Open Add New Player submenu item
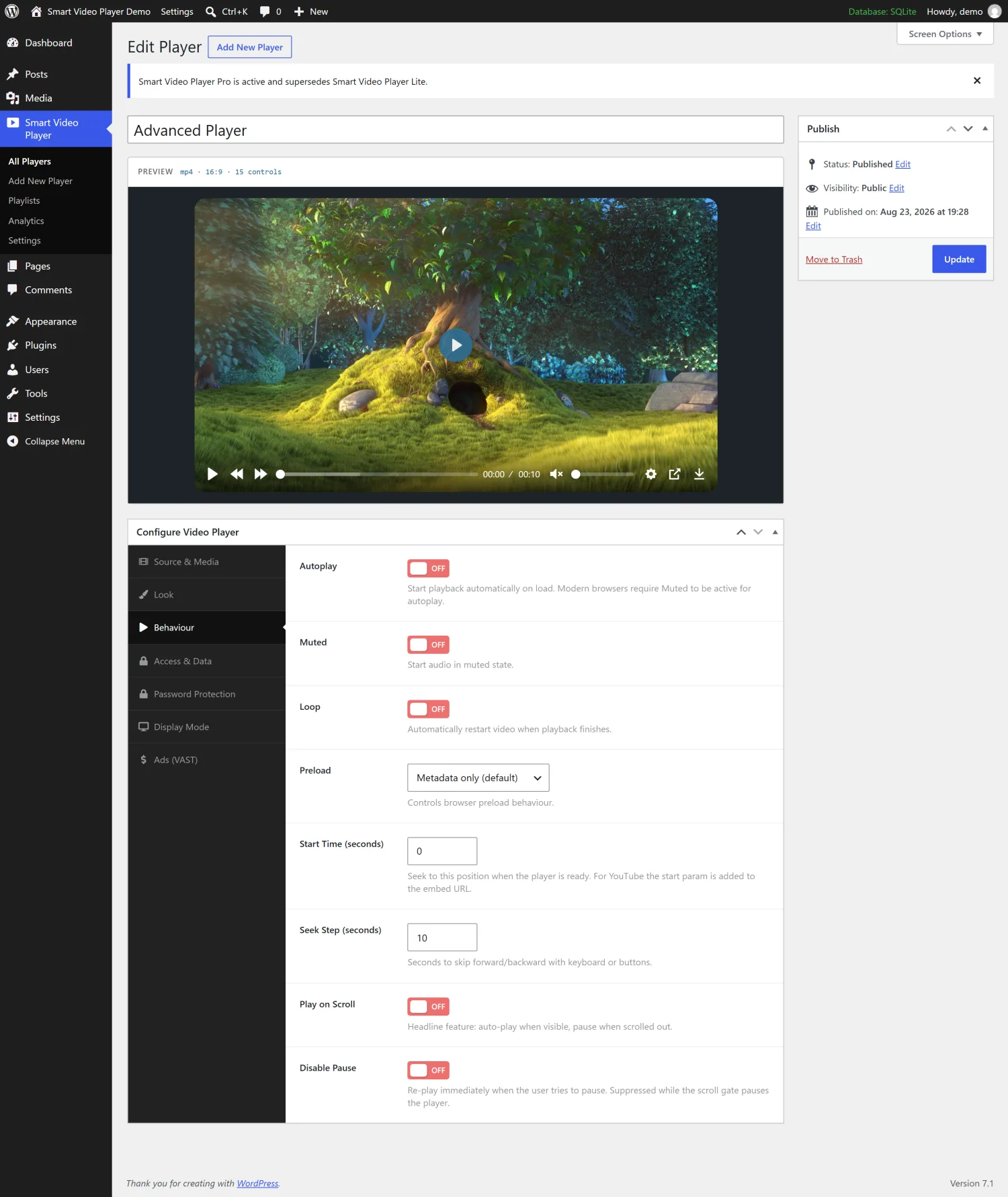 40,181
